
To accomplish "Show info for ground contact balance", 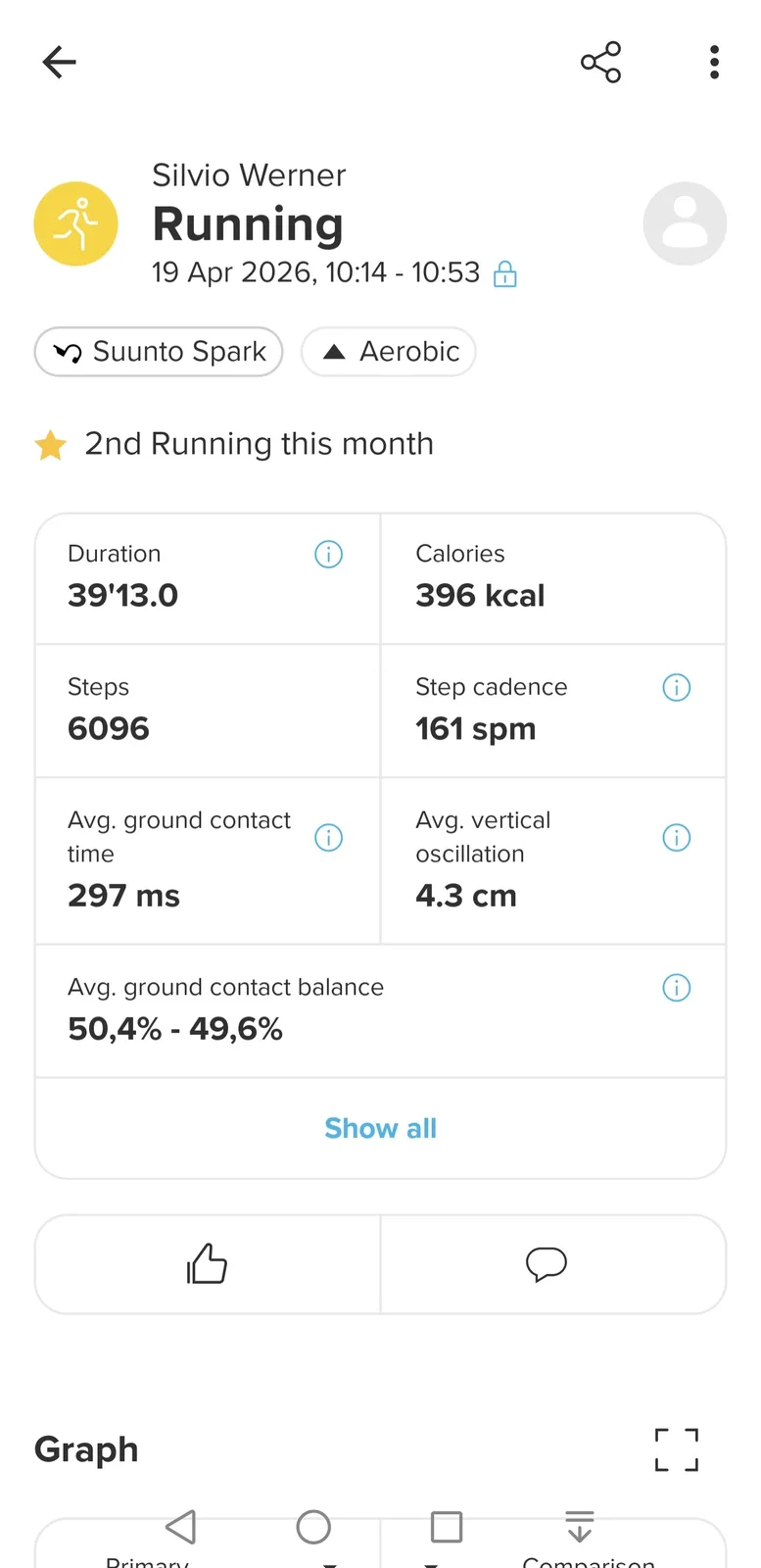I will click(x=677, y=988).
